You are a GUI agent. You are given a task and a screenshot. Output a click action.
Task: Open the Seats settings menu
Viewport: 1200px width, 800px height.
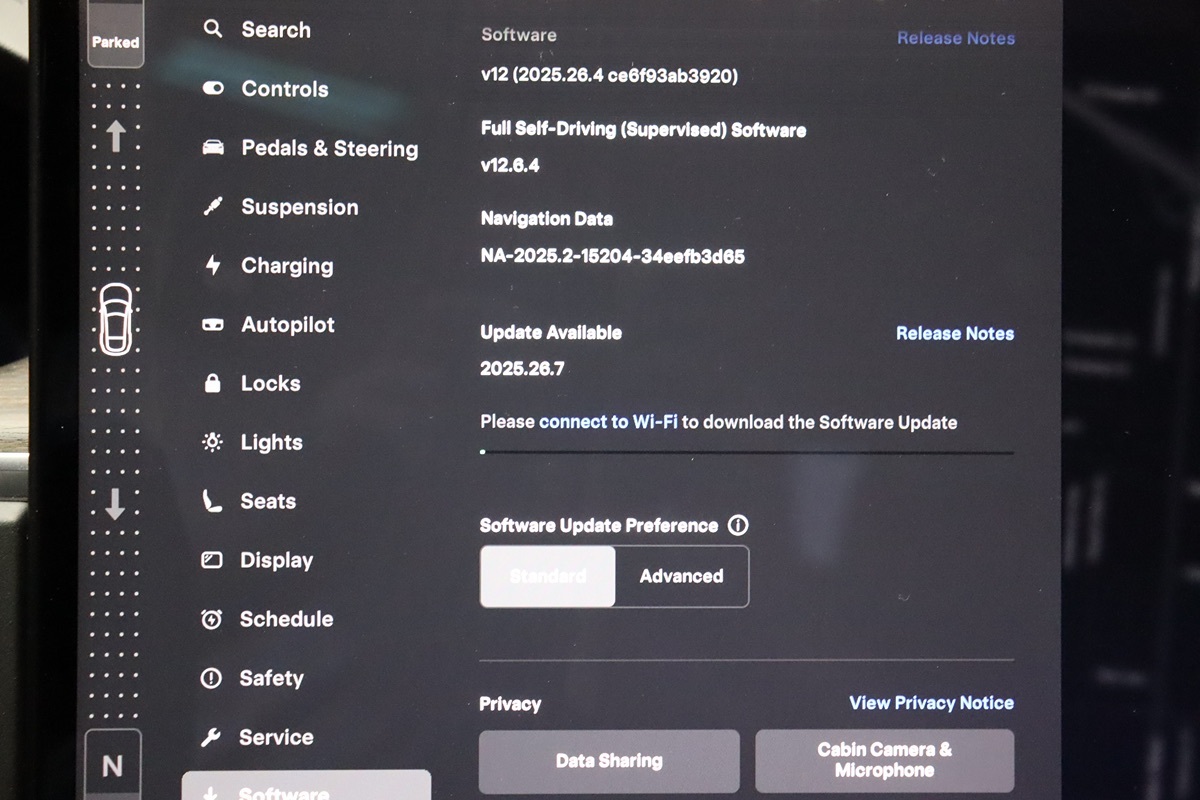(267, 501)
